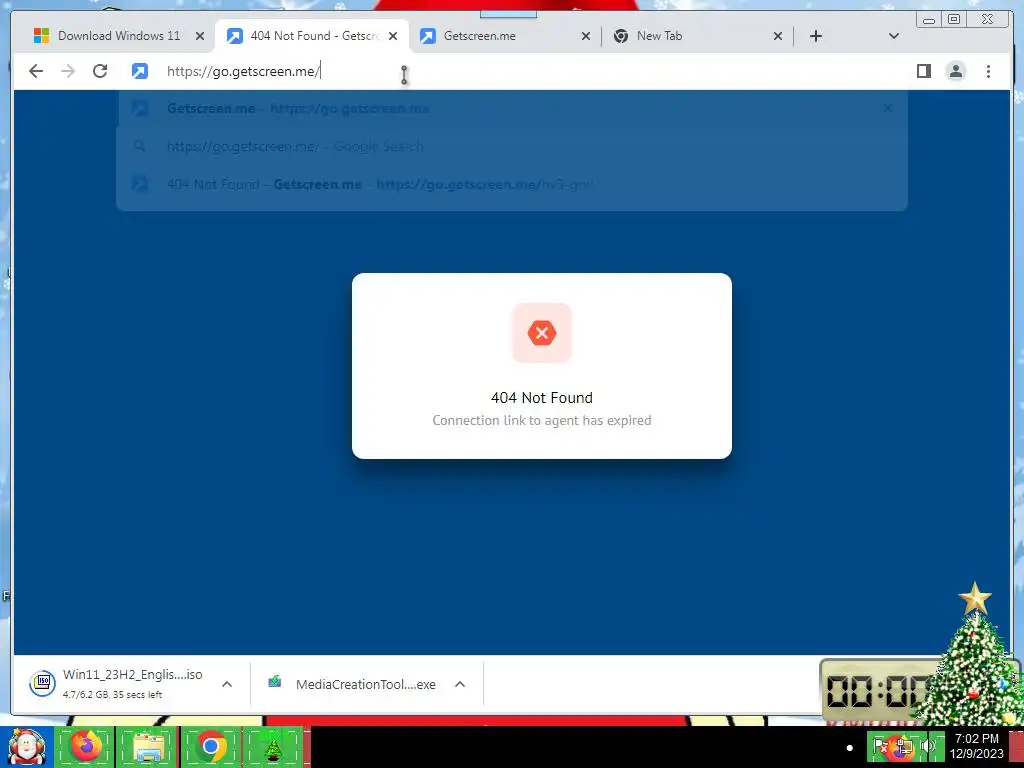The width and height of the screenshot is (1024, 768).
Task: Close the New Tab tab
Action: tap(778, 36)
